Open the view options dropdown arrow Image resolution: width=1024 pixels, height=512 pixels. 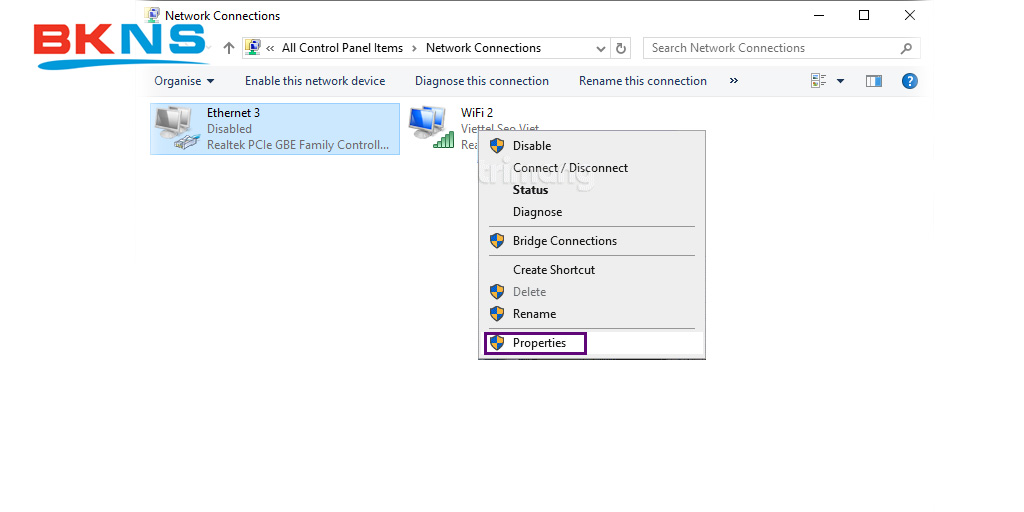[x=840, y=81]
